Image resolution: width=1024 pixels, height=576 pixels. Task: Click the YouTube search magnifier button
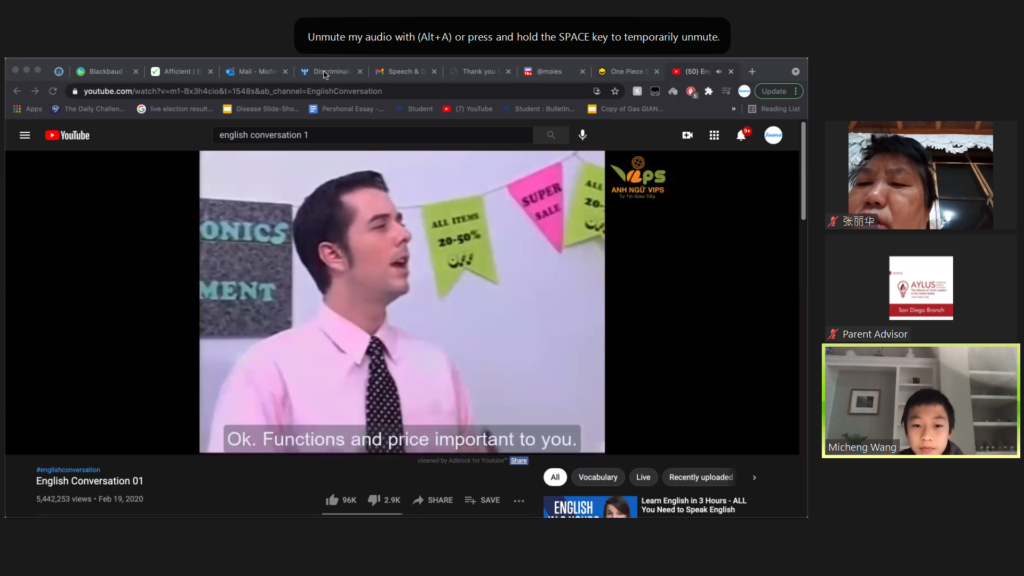pyautogui.click(x=551, y=135)
